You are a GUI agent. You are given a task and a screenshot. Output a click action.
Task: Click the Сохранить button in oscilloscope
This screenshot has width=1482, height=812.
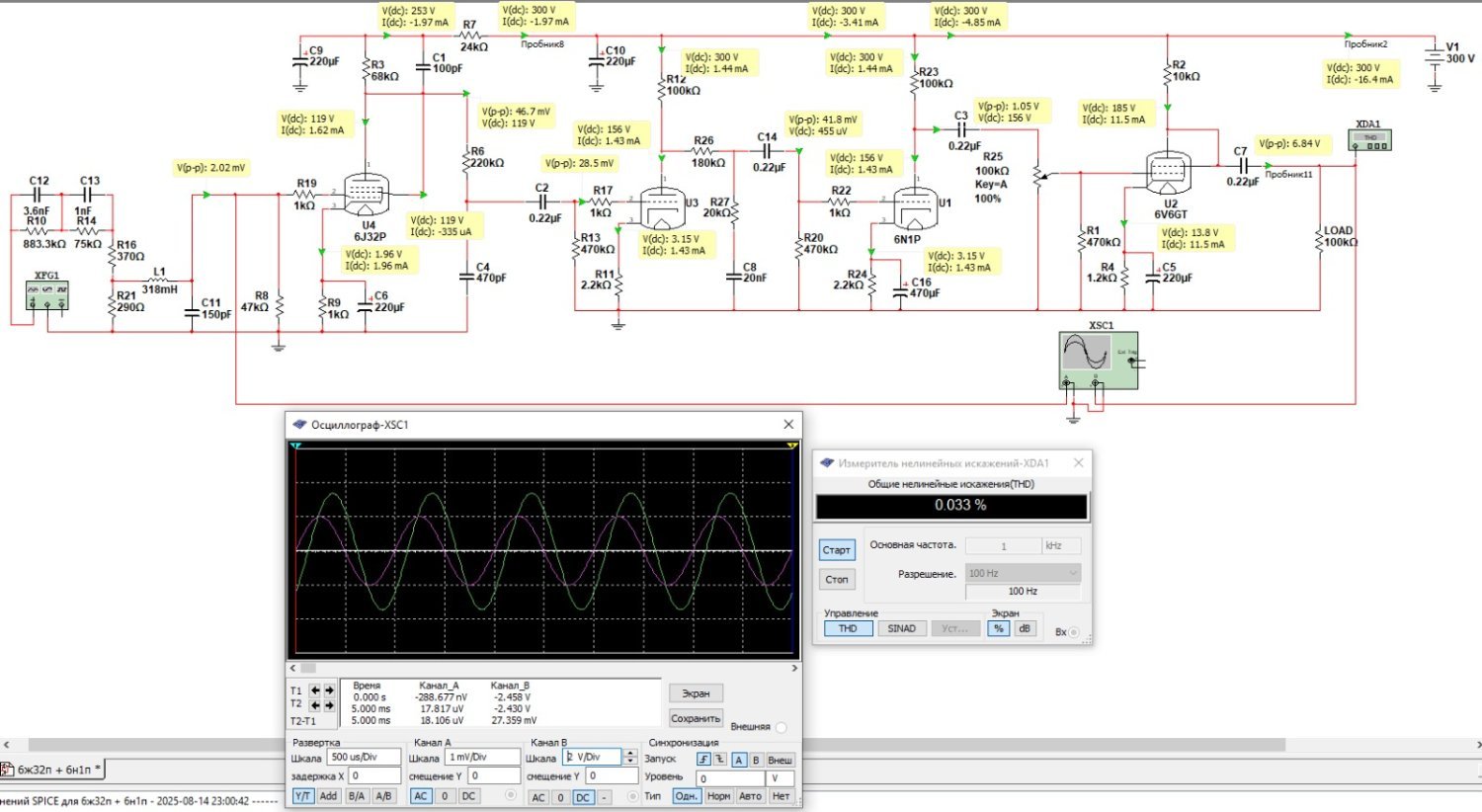point(696,719)
